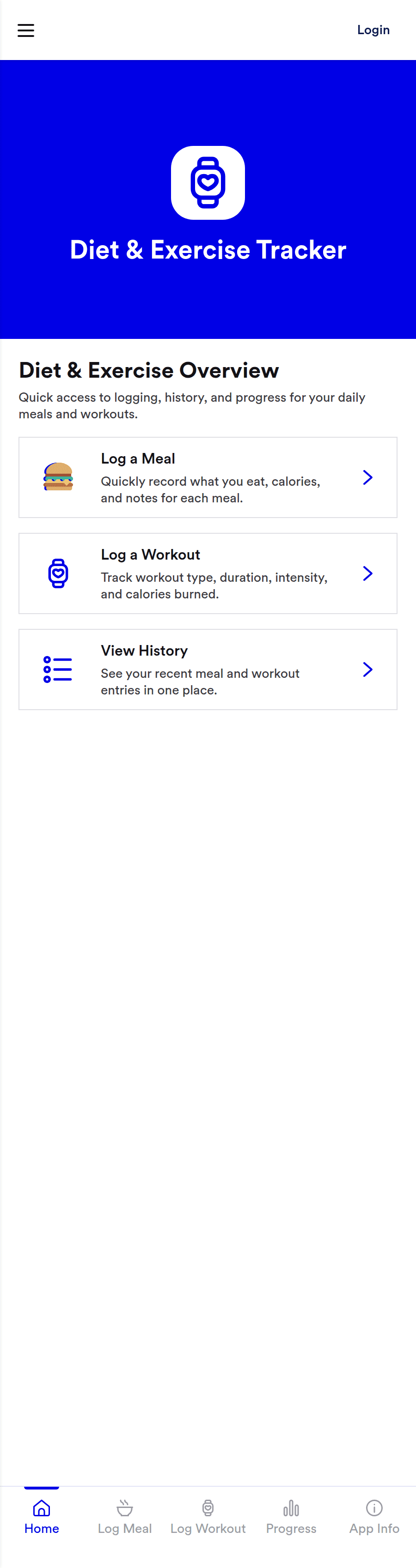Open the hamburger menu
416x1568 pixels.
point(25,30)
